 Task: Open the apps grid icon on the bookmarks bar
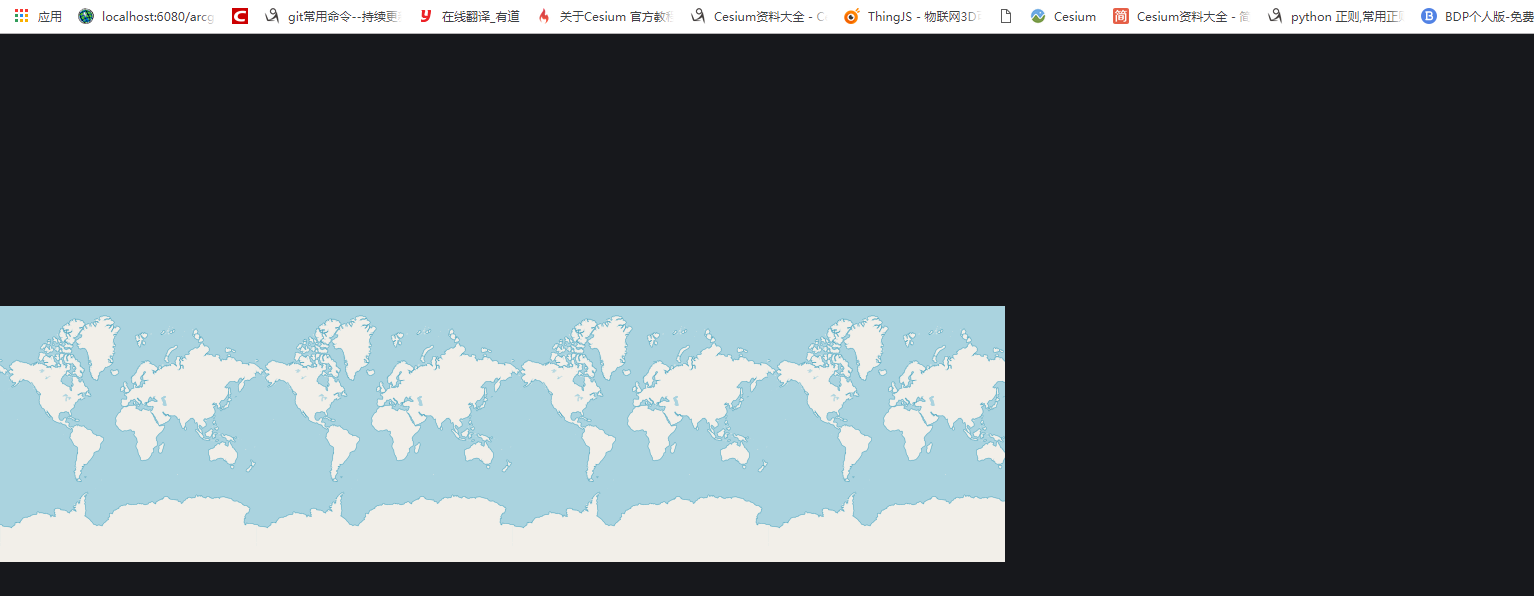pos(20,16)
